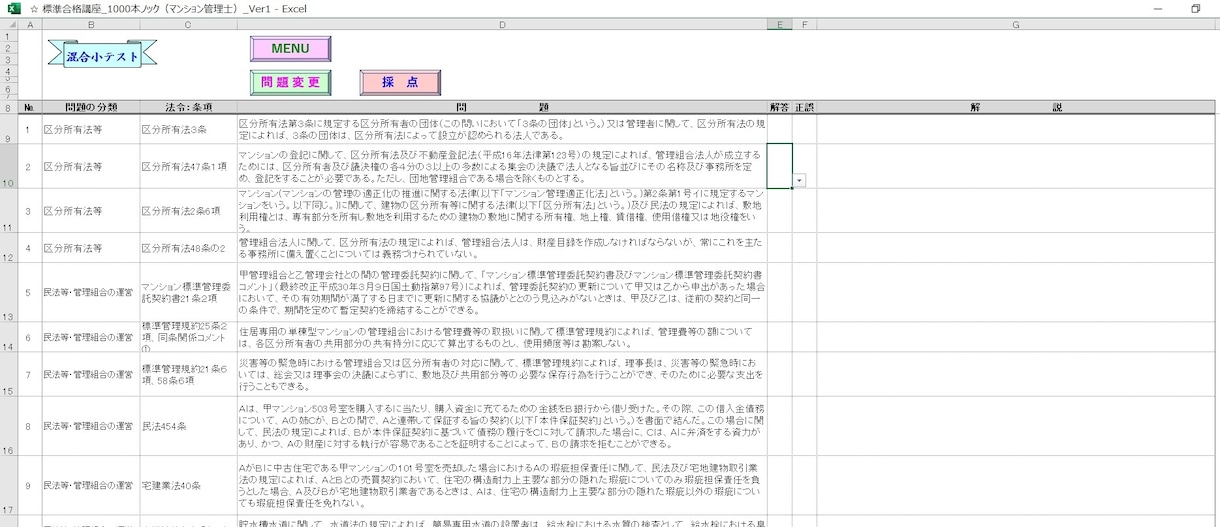Click cell 区分所有法48条の2
The width and height of the screenshot is (1220, 527).
188,248
